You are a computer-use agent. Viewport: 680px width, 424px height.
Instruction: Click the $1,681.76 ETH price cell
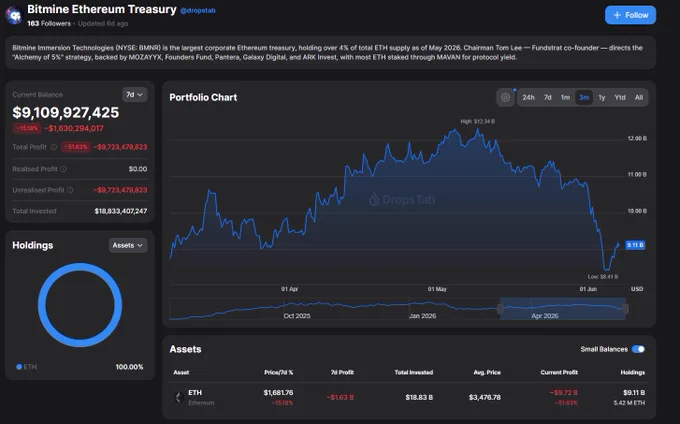[278, 393]
